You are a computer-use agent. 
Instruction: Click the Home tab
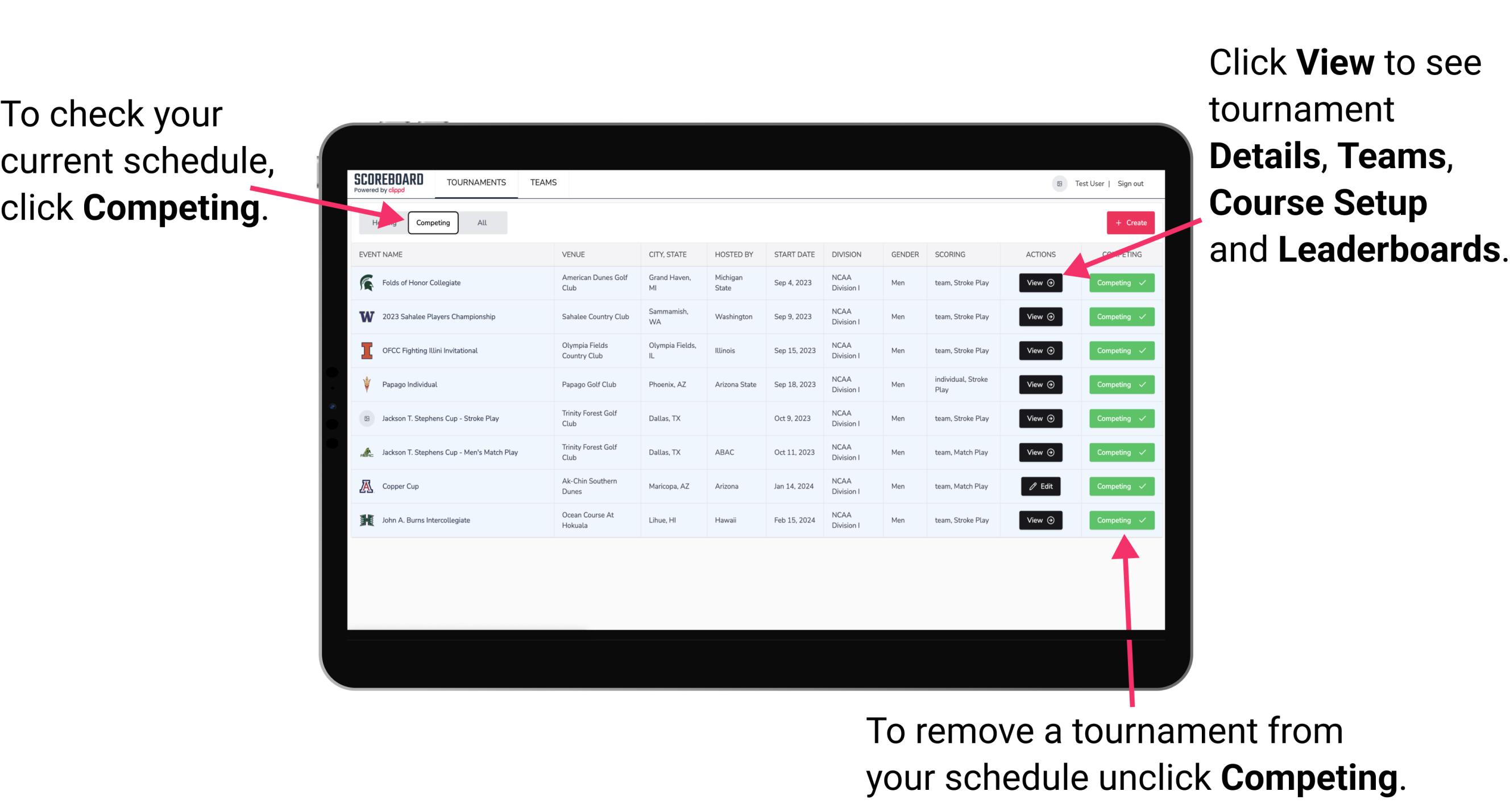383,222
